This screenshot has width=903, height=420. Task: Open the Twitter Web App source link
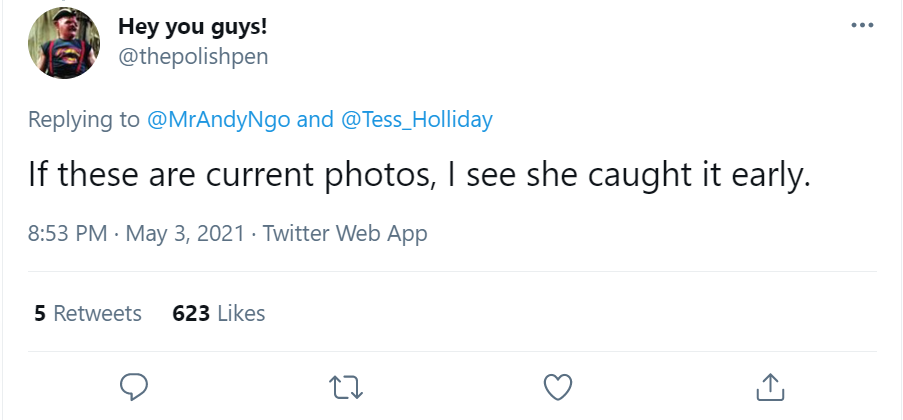(344, 234)
